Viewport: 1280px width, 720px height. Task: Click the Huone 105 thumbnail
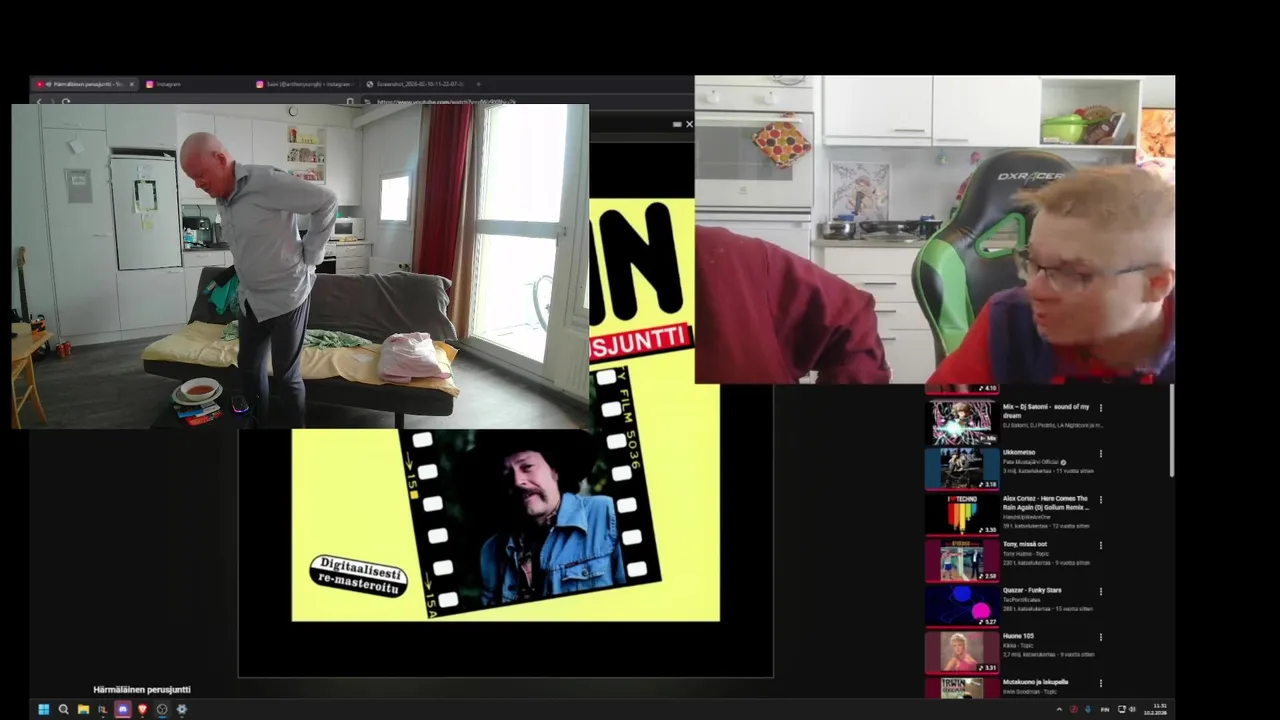pyautogui.click(x=961, y=652)
